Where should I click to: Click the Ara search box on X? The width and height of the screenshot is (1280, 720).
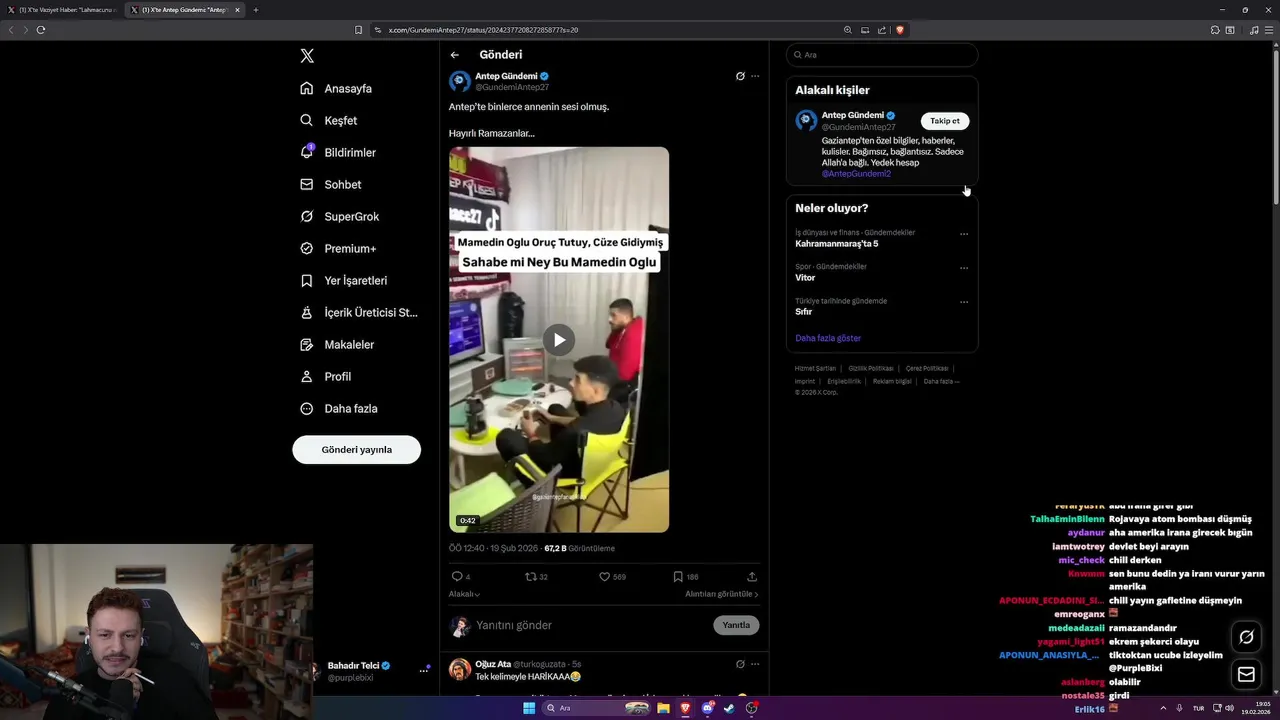pos(882,55)
